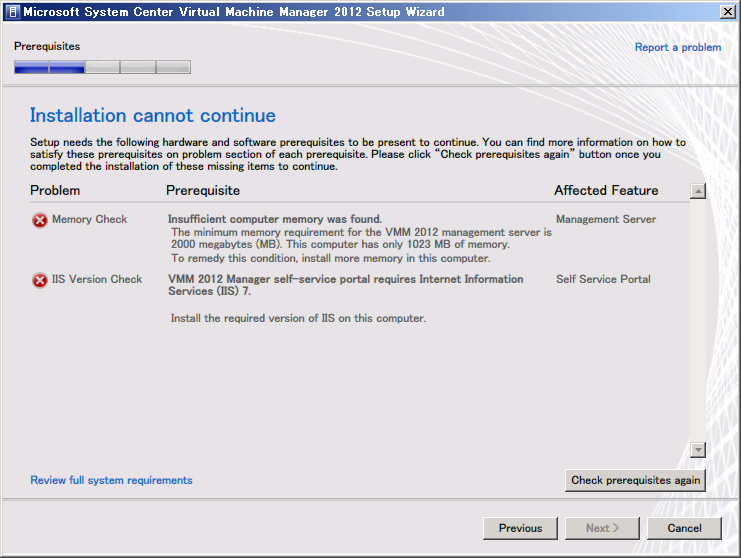Click Check prerequisites again button
The height and width of the screenshot is (558, 741).
(x=635, y=480)
